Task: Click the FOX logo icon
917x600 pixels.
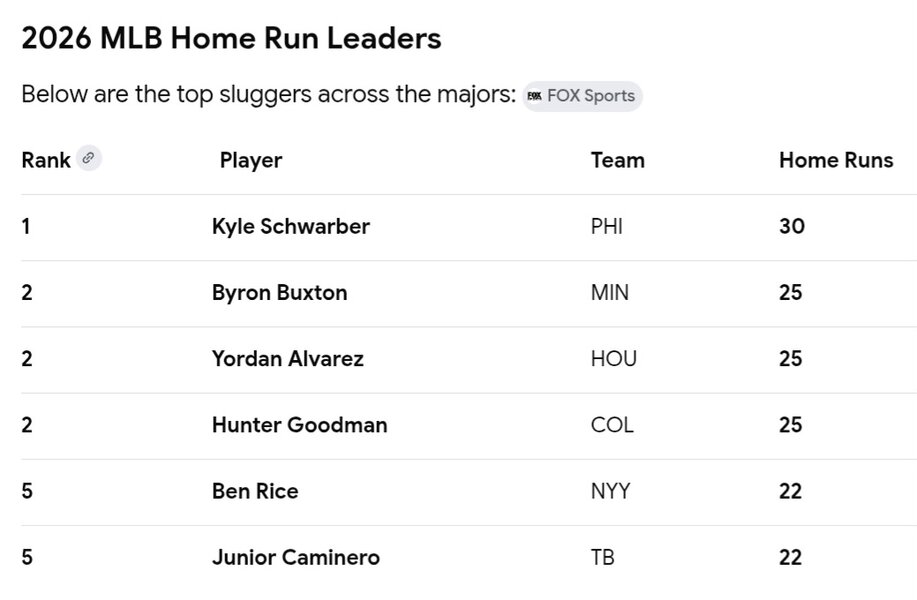Action: pos(534,96)
